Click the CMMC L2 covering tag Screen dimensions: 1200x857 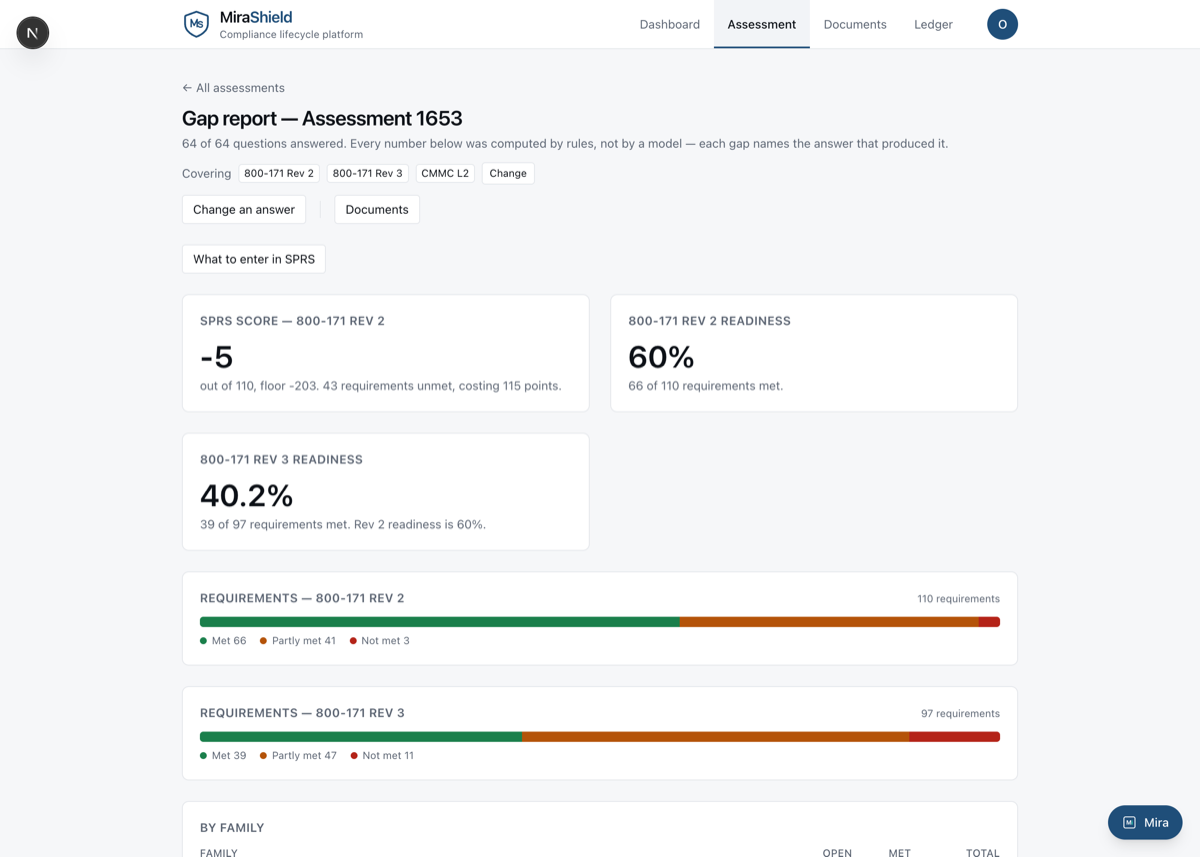coord(445,173)
